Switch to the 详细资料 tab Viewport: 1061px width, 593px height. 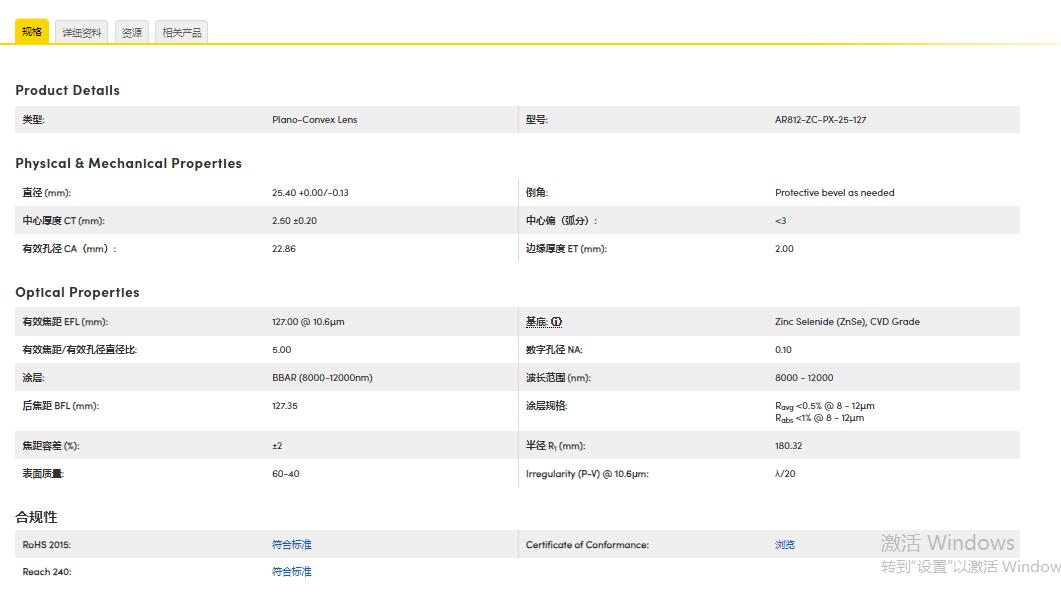point(81,31)
